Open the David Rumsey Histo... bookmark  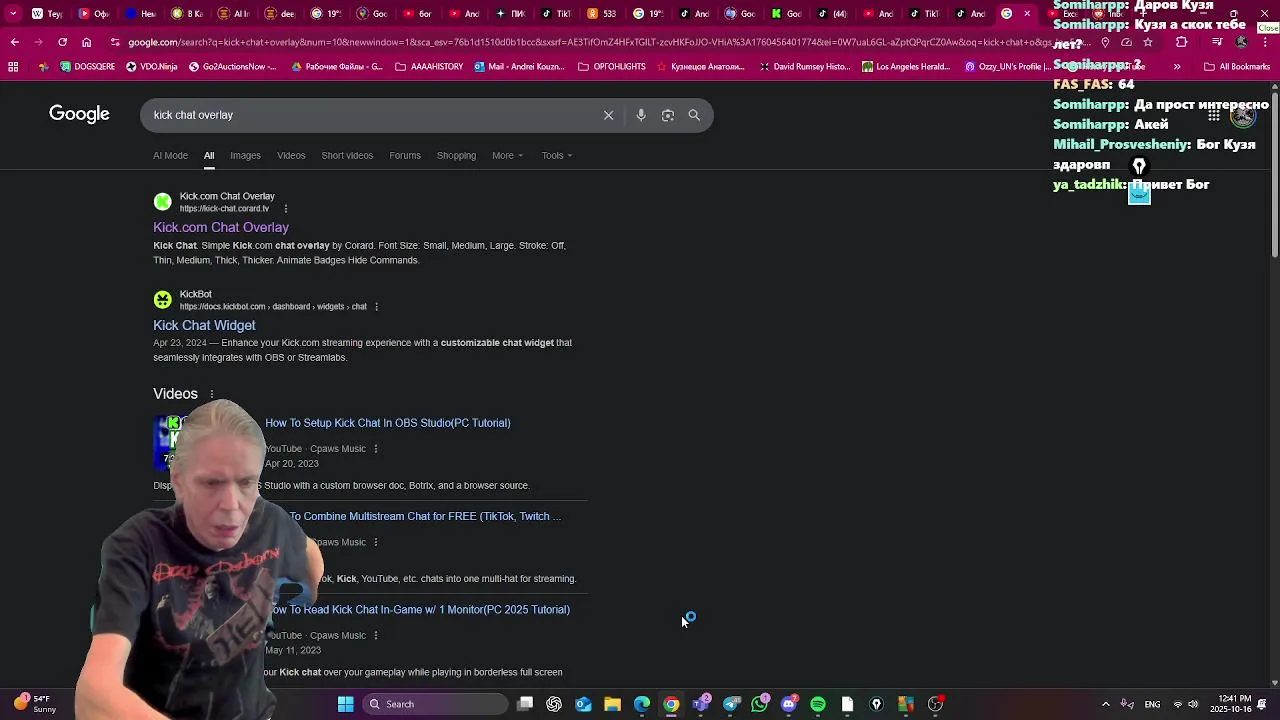pyautogui.click(x=803, y=67)
